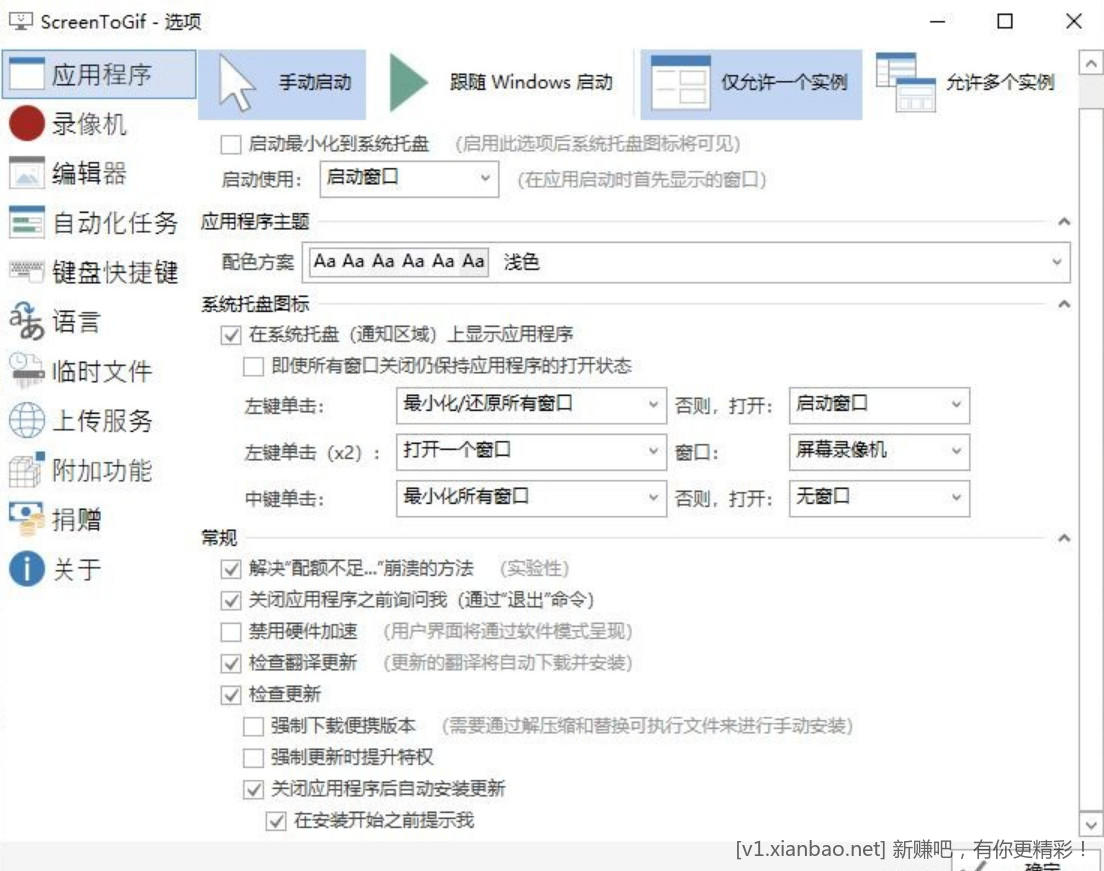Click the stacked windows icon for 允许多个实例

905,83
